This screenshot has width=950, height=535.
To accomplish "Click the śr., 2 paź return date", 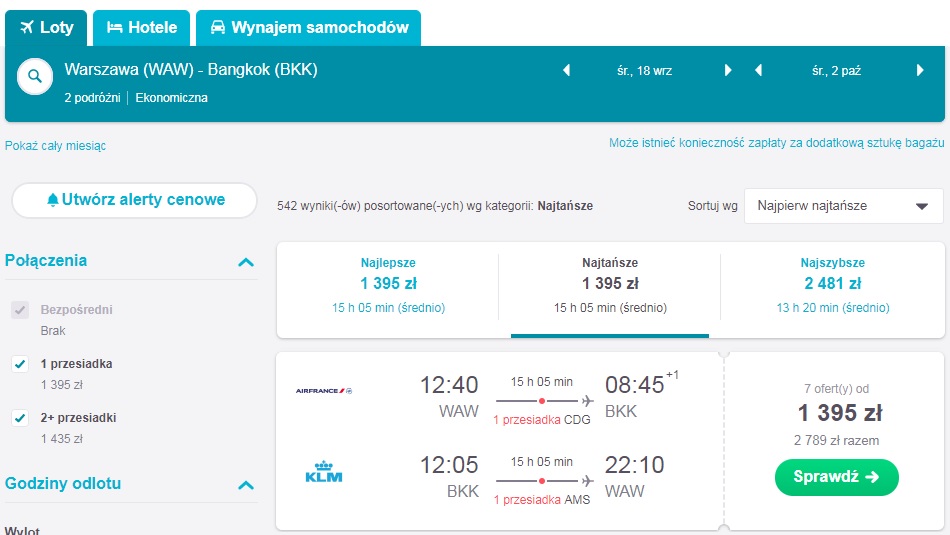I will coord(837,71).
